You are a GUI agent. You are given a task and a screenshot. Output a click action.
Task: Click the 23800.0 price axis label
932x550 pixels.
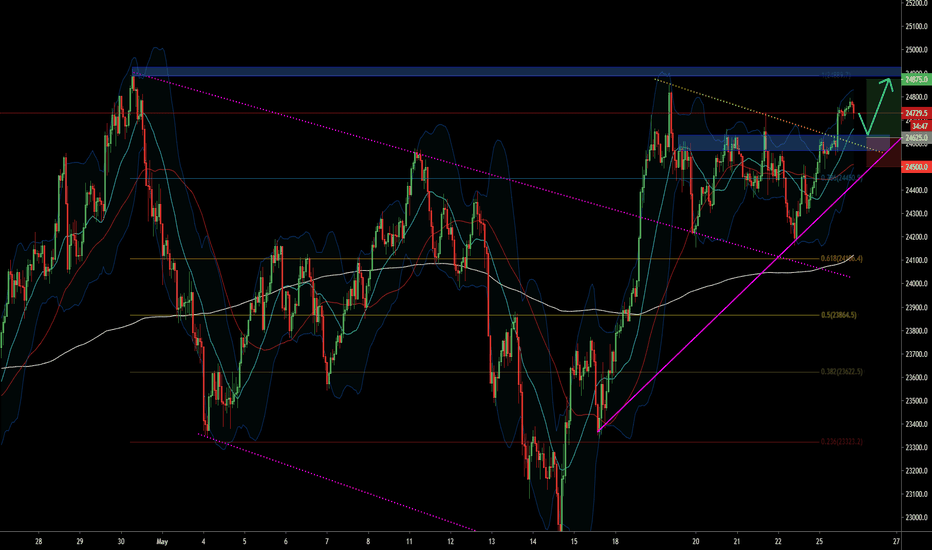pyautogui.click(x=917, y=331)
